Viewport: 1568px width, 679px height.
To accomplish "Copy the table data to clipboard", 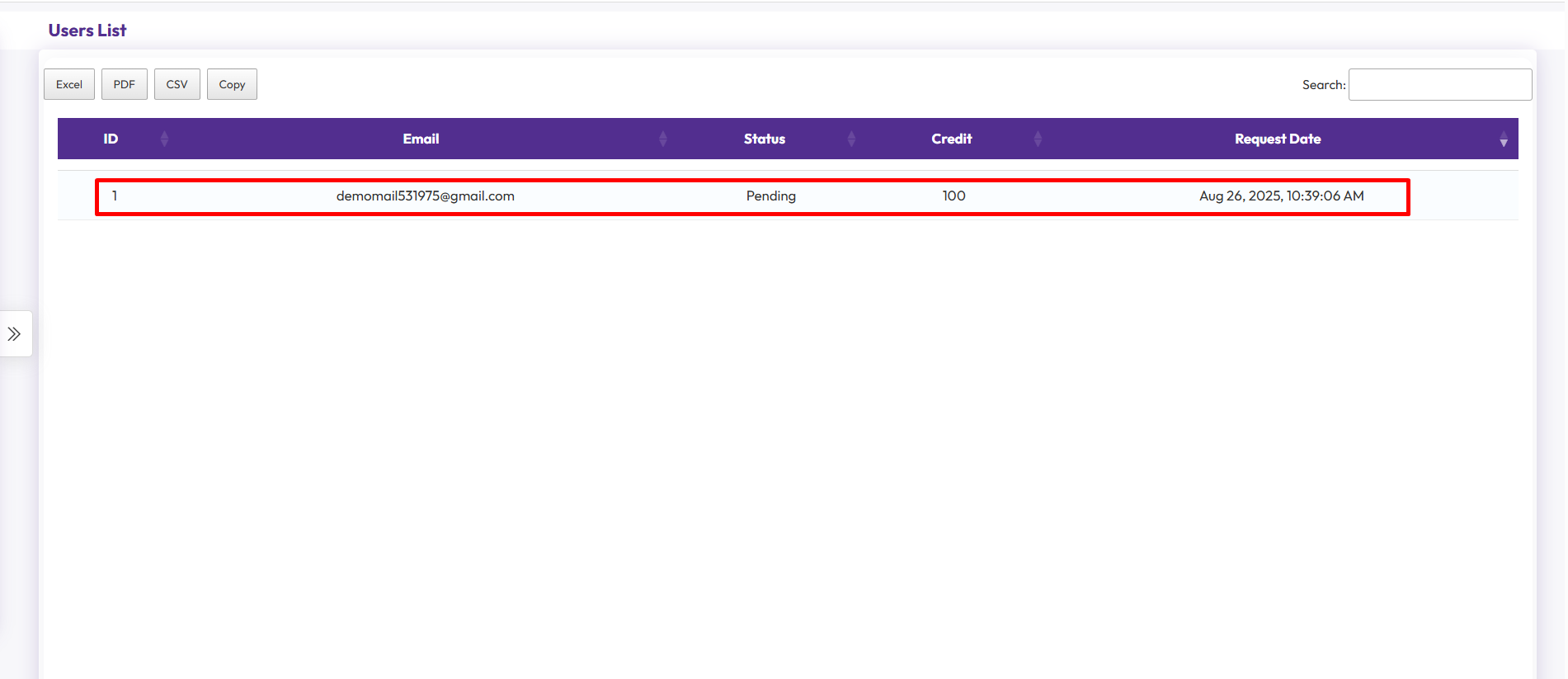I will pyautogui.click(x=232, y=84).
